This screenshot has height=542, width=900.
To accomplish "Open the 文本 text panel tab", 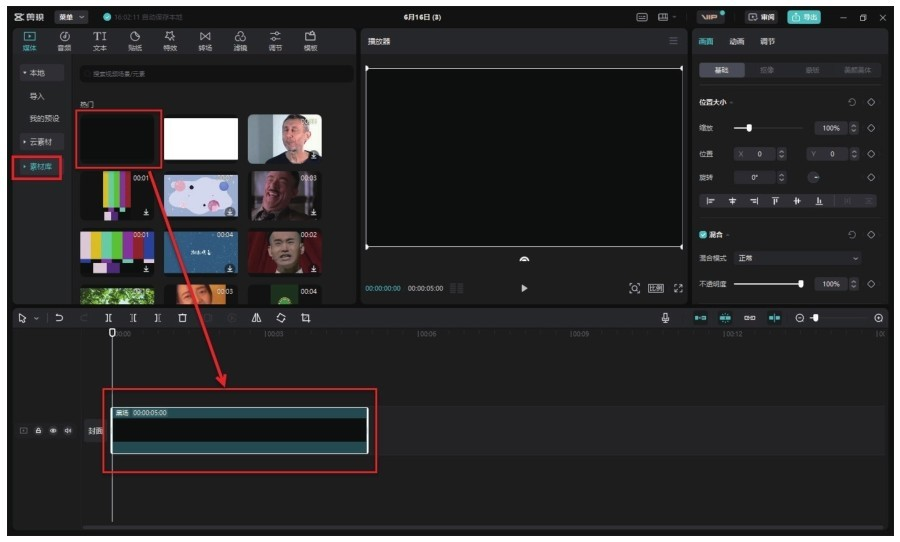I will (x=100, y=41).
